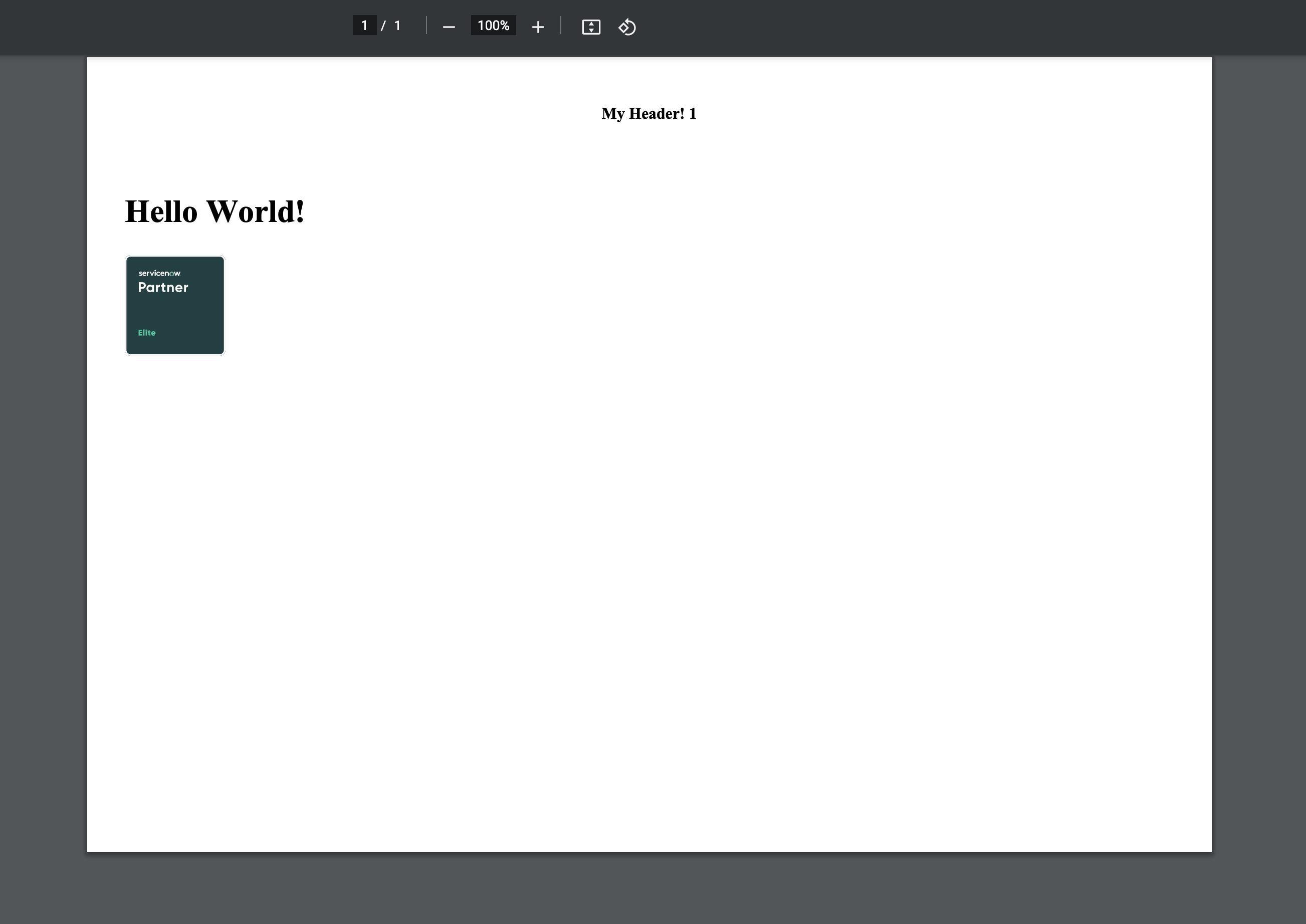The height and width of the screenshot is (924, 1306).
Task: Select the ServiceNow Partner badge image
Action: tap(175, 305)
